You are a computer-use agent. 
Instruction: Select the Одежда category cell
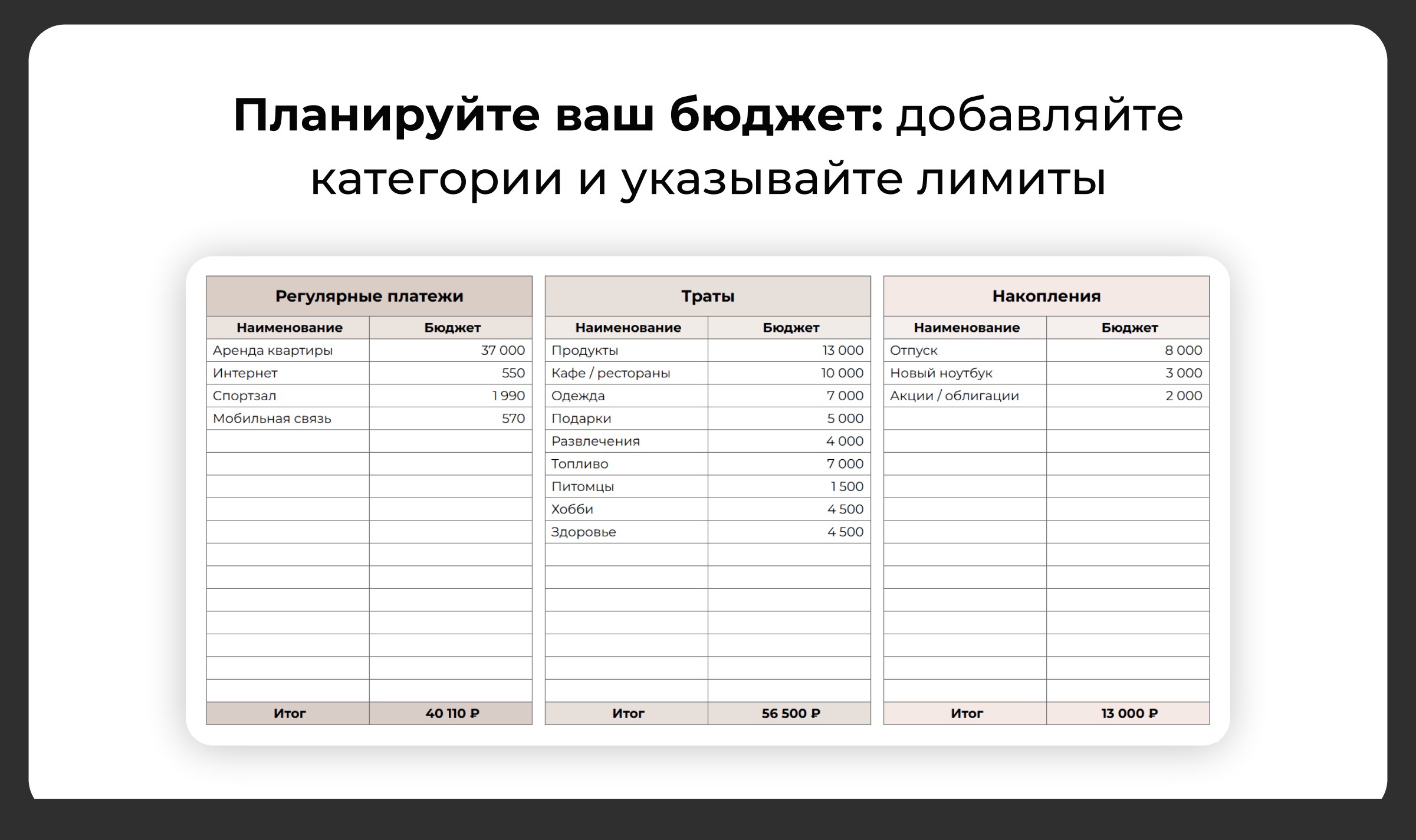click(626, 396)
